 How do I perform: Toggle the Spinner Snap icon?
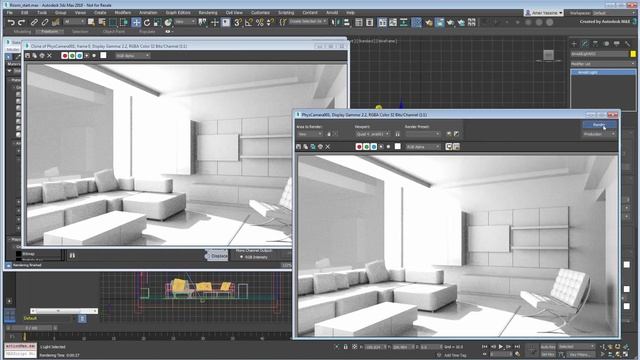coord(270,22)
